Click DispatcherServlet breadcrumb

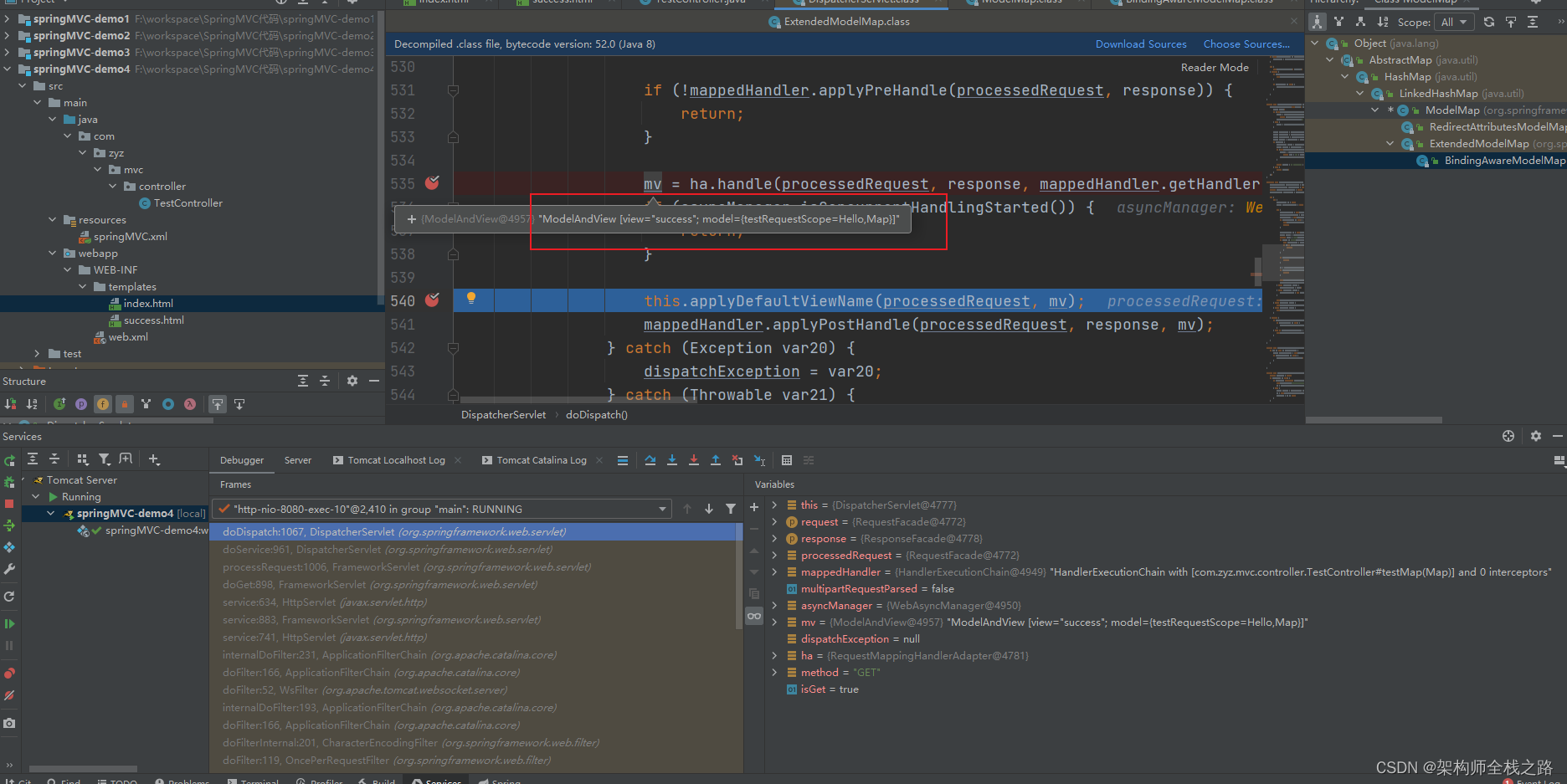(503, 415)
